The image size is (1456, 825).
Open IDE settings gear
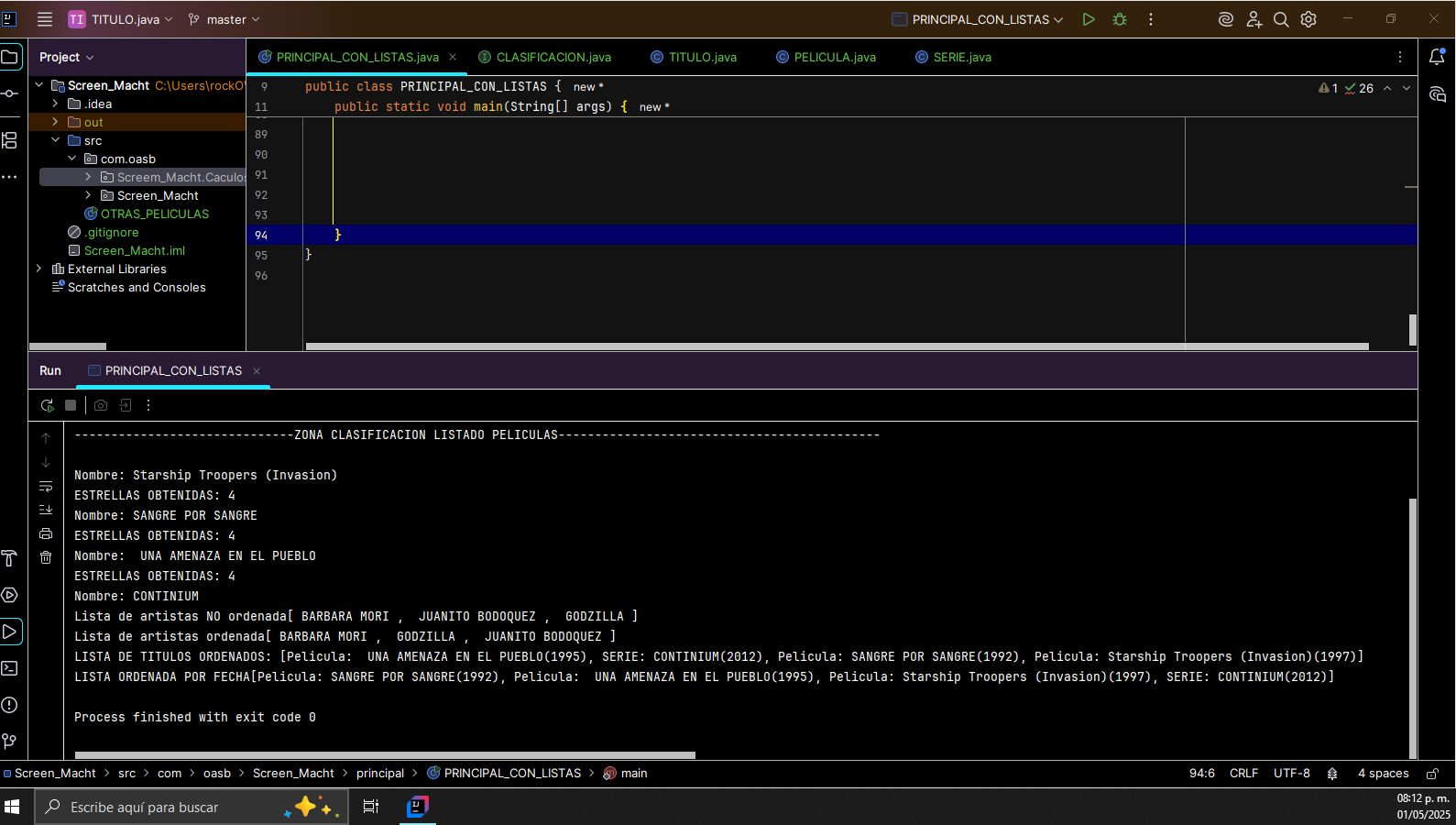point(1308,19)
